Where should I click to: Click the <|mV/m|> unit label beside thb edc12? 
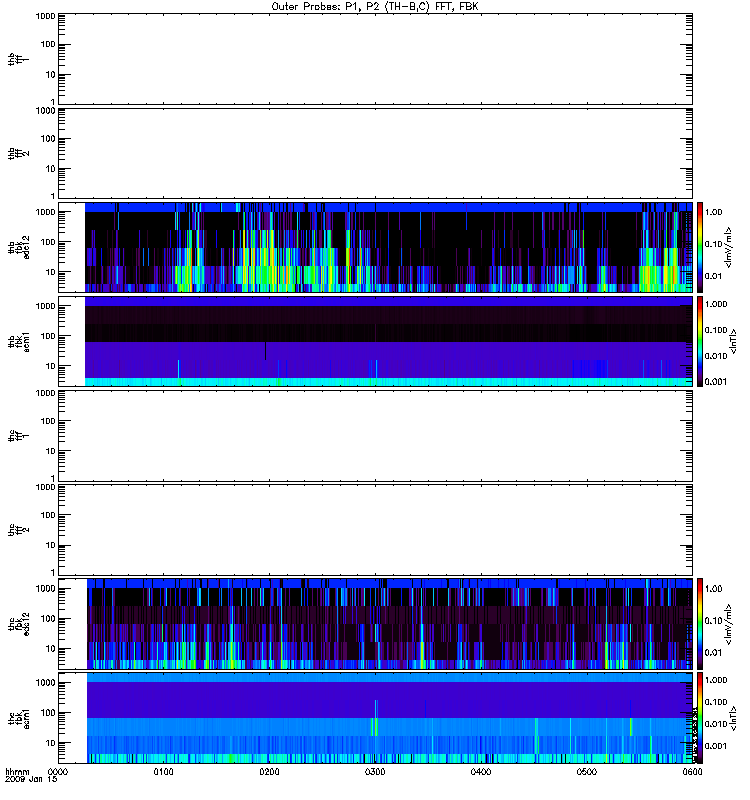(729, 247)
